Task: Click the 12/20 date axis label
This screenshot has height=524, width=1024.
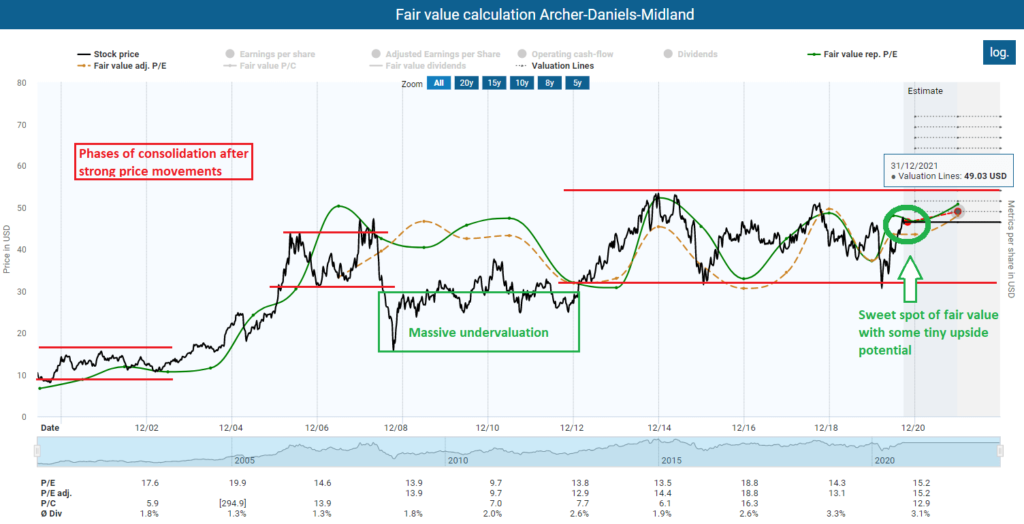Action: 914,426
